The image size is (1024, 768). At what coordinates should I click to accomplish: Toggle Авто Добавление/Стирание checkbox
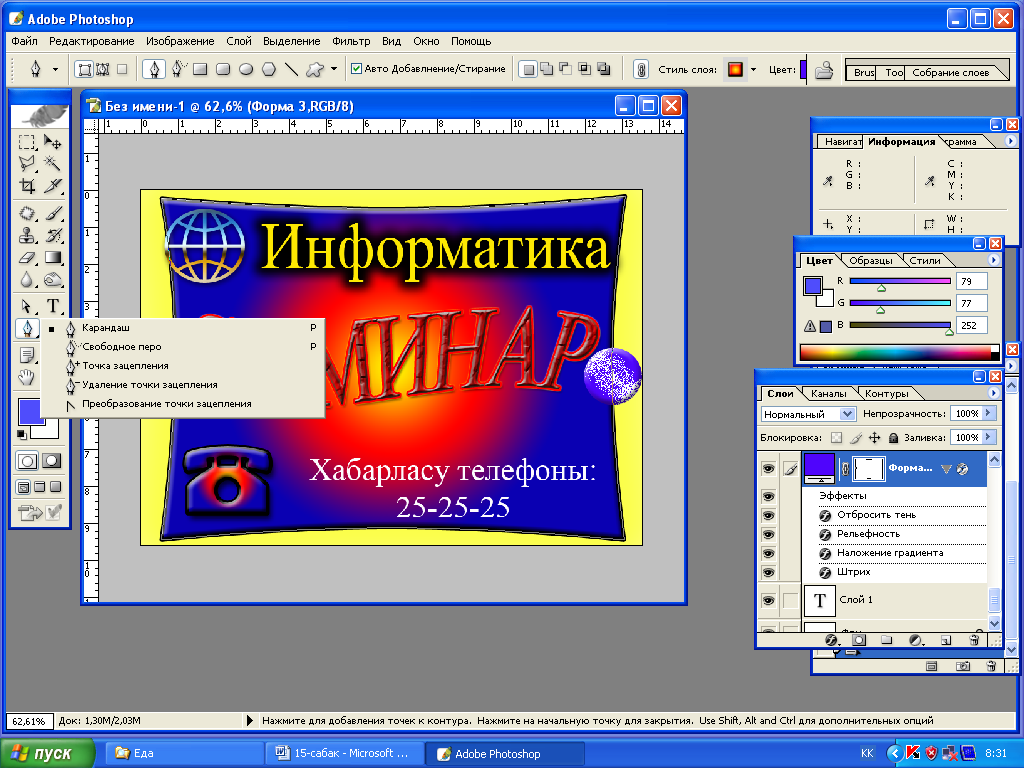click(x=357, y=69)
